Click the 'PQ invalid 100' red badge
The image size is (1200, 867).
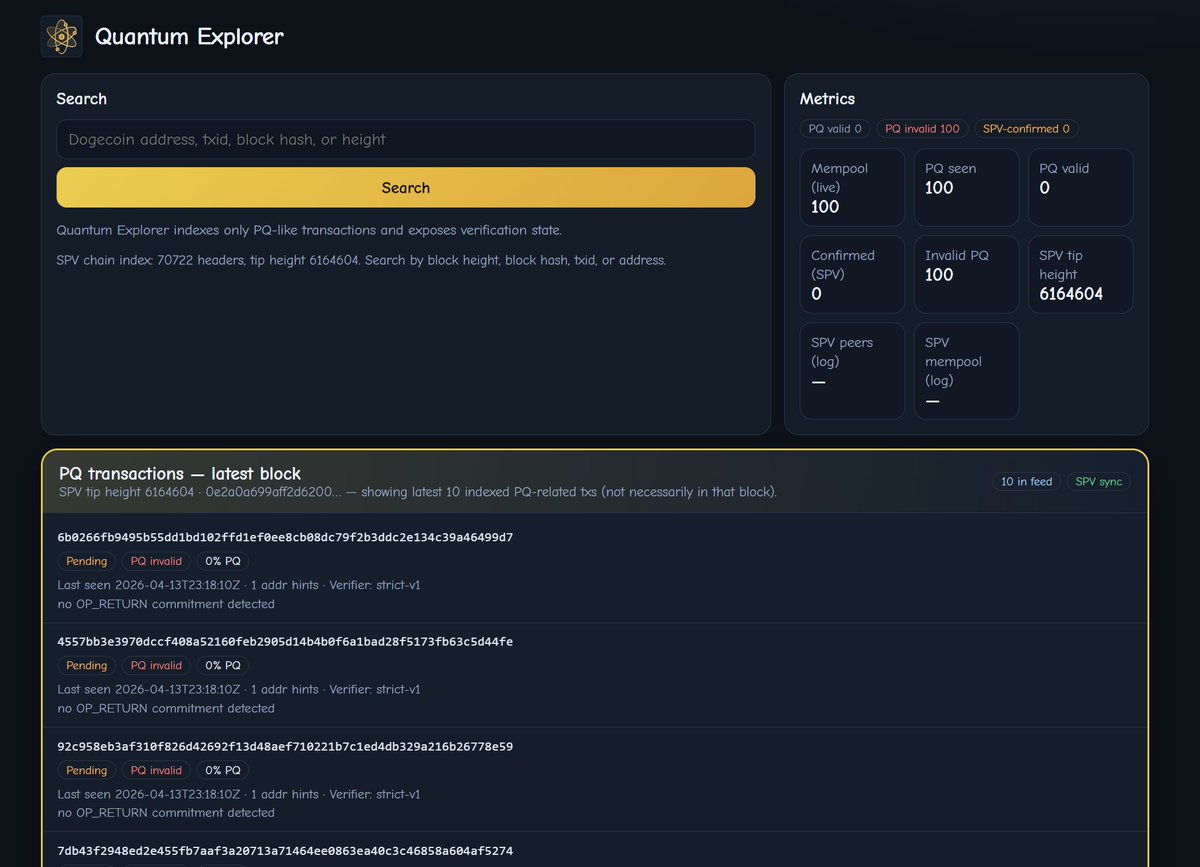coord(921,129)
